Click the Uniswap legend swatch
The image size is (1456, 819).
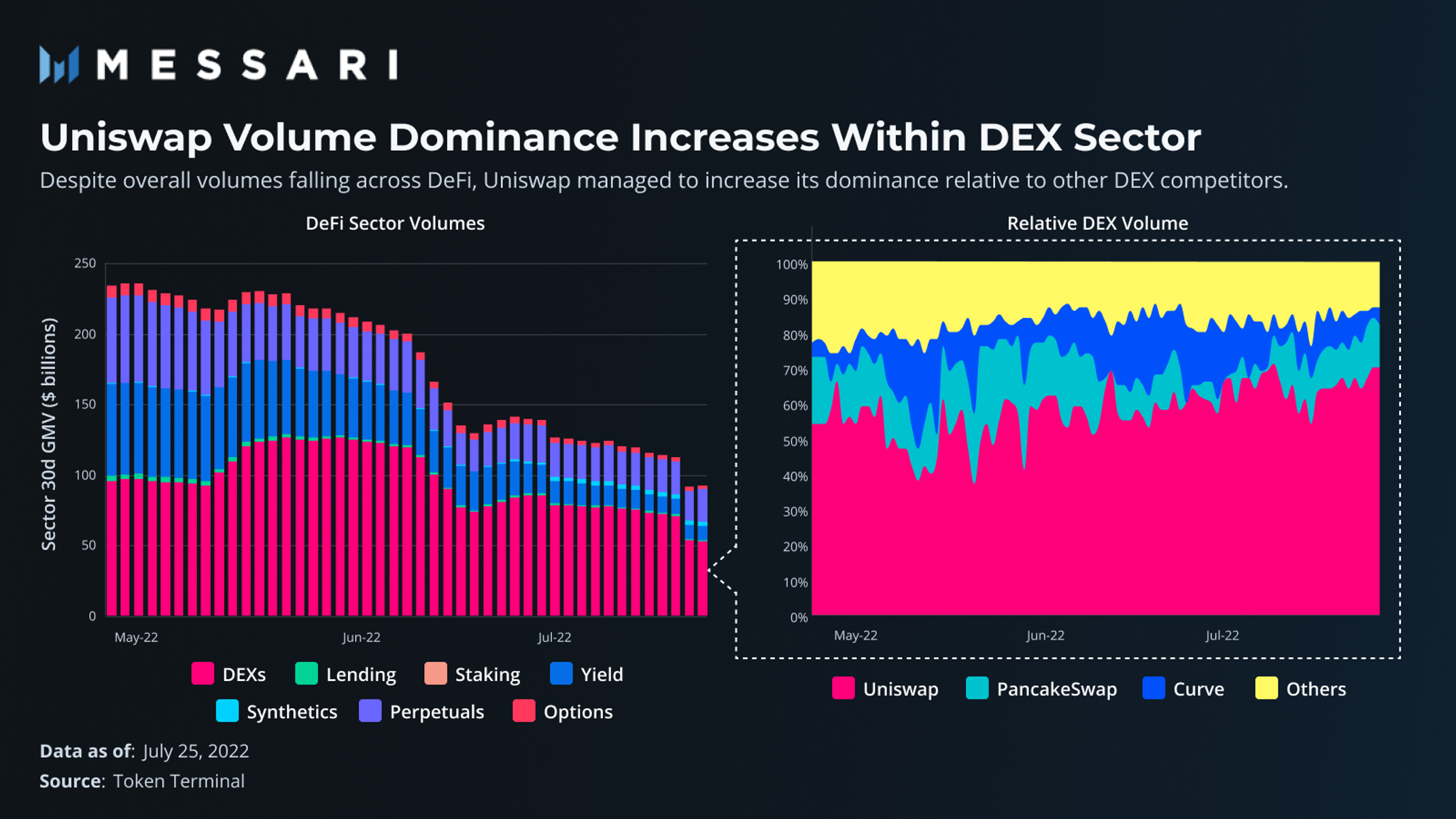tap(843, 689)
